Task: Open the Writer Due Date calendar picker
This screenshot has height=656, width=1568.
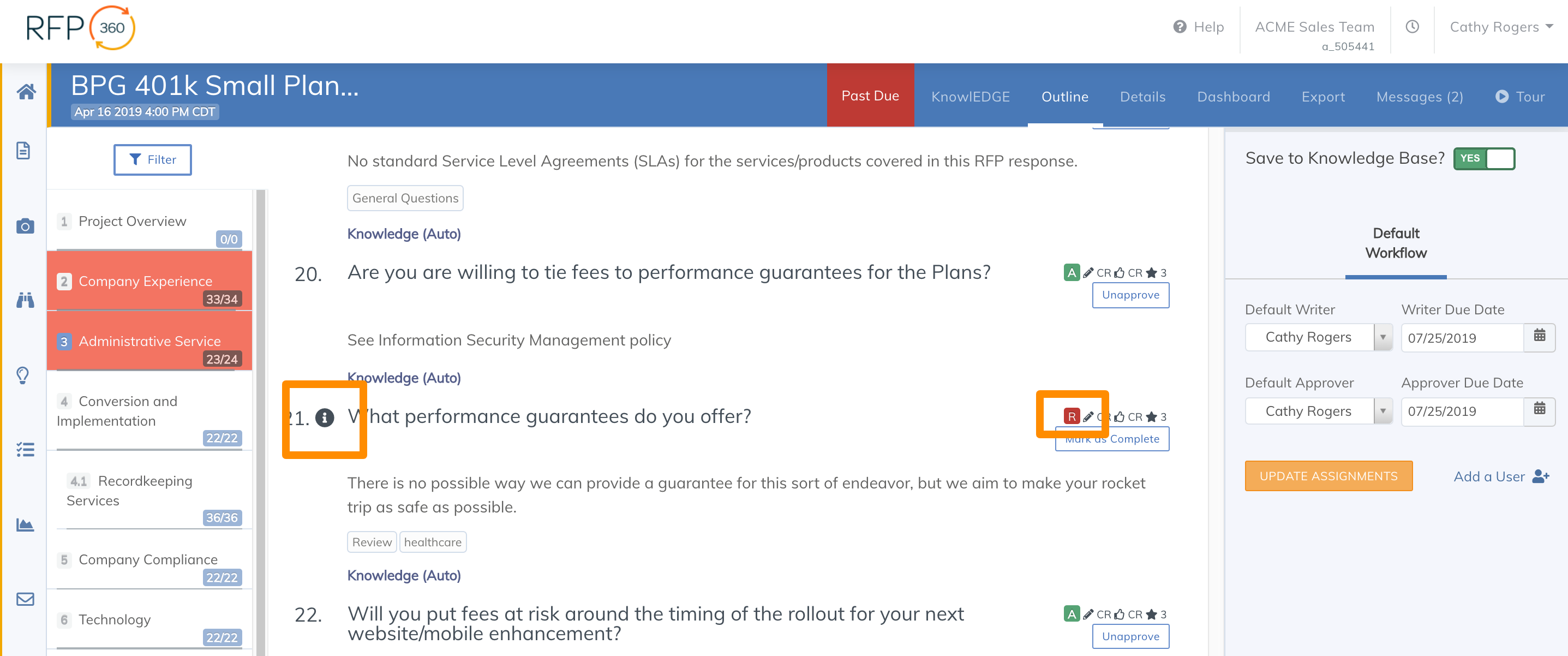Action: pos(1539,336)
